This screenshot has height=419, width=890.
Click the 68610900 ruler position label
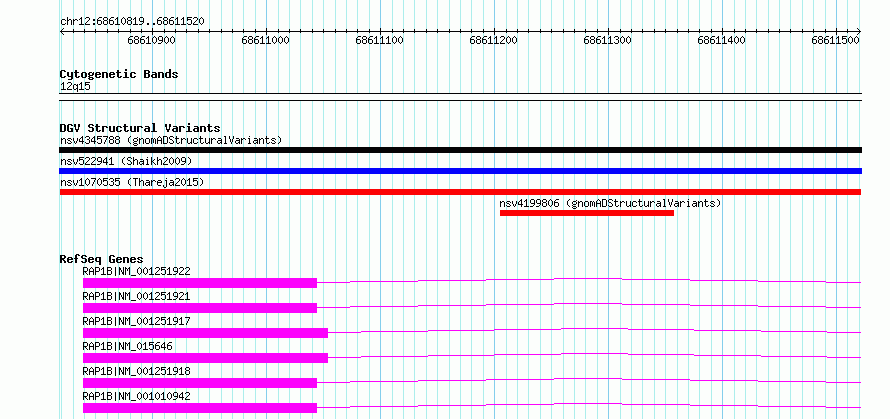pos(152,40)
